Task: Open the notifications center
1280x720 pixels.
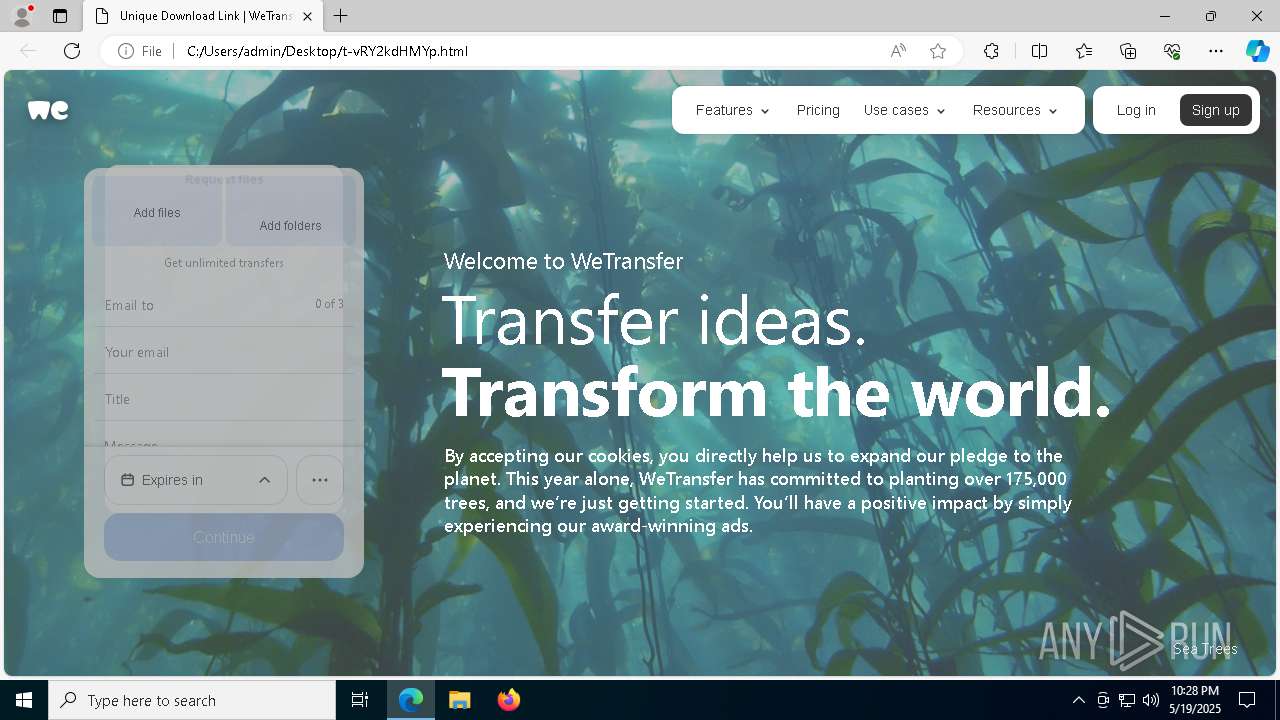Action: [1248, 700]
